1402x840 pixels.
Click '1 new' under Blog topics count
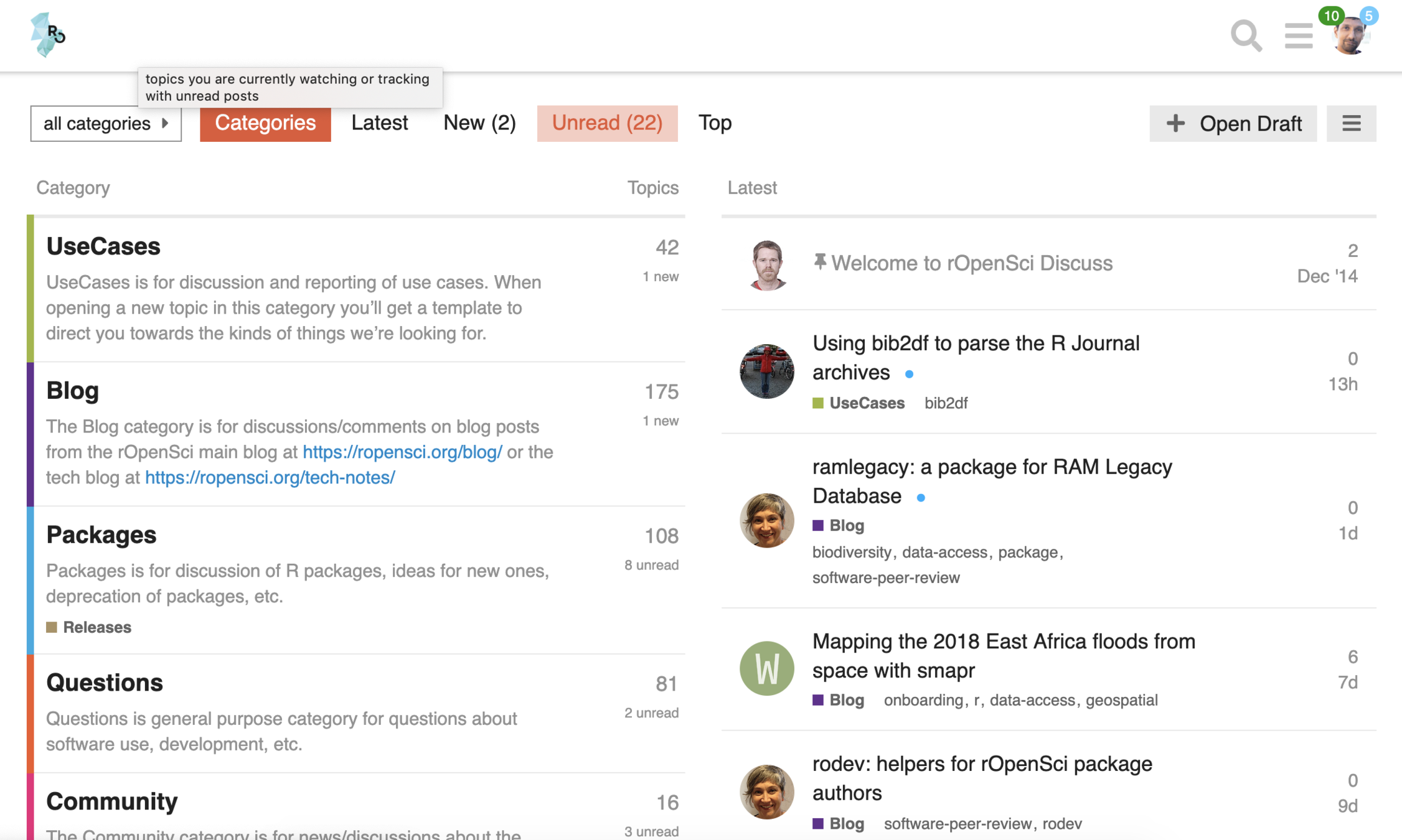pos(661,421)
